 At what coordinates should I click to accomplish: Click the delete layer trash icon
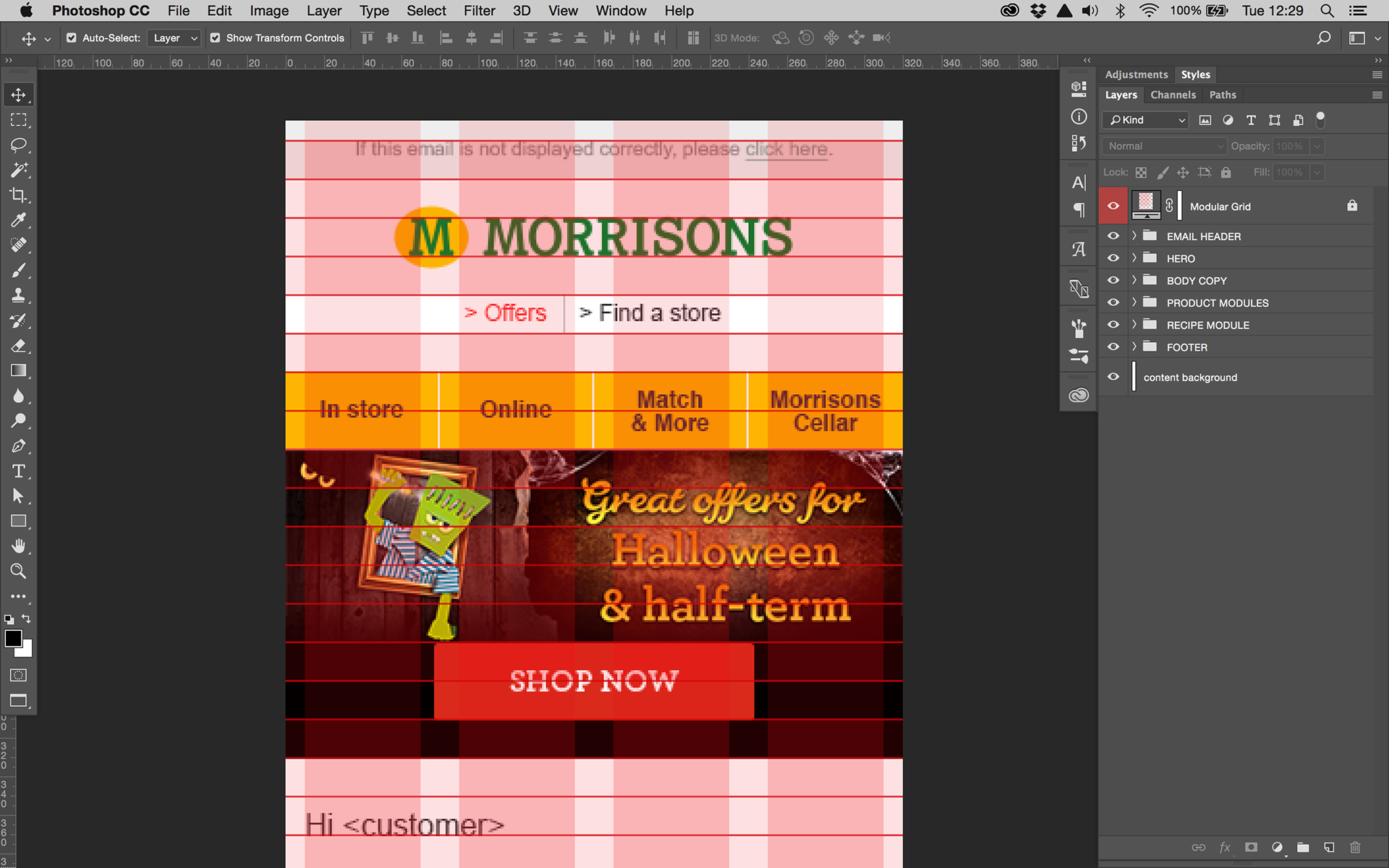(1355, 847)
